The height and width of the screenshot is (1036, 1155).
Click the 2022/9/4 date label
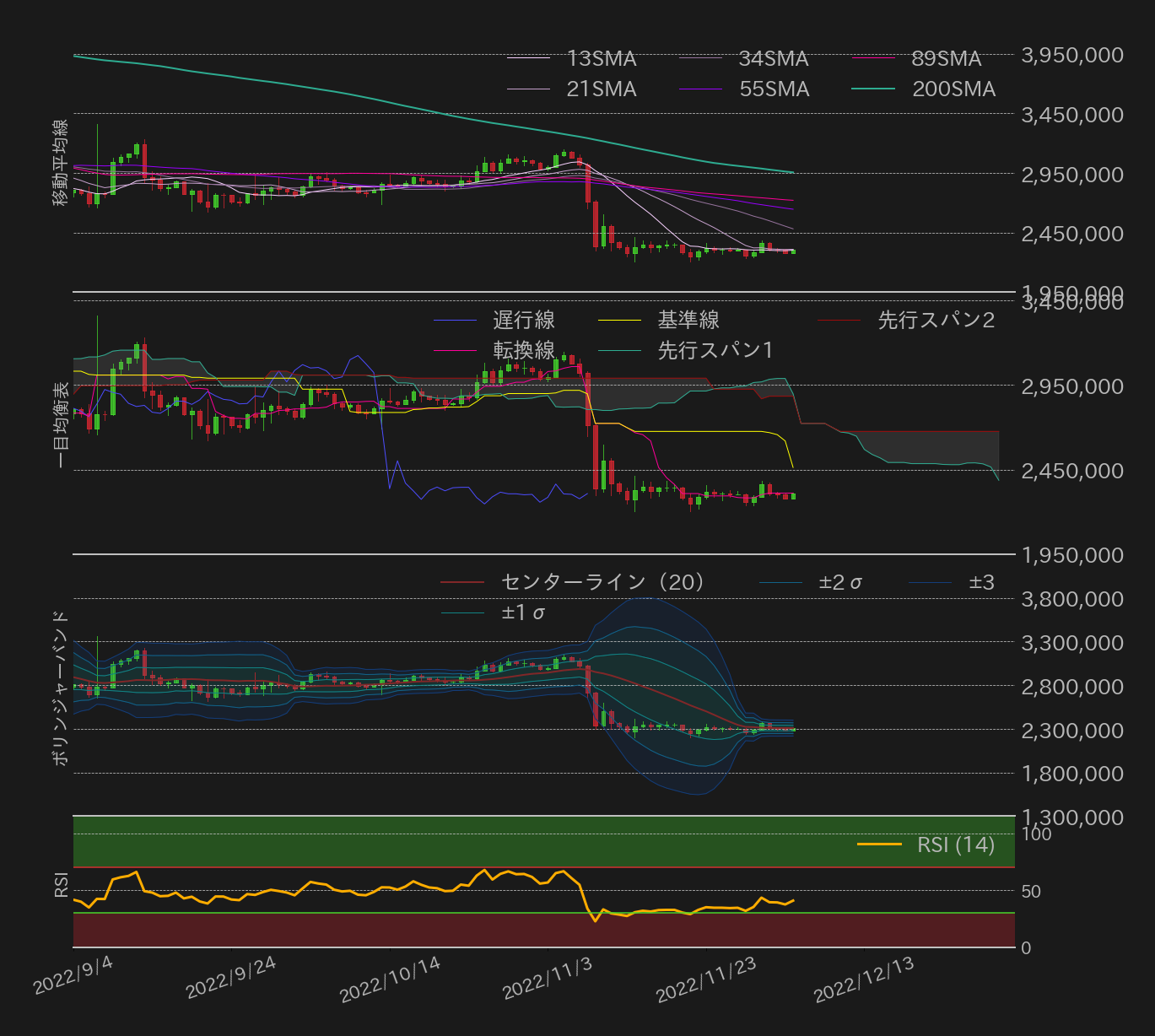73,977
